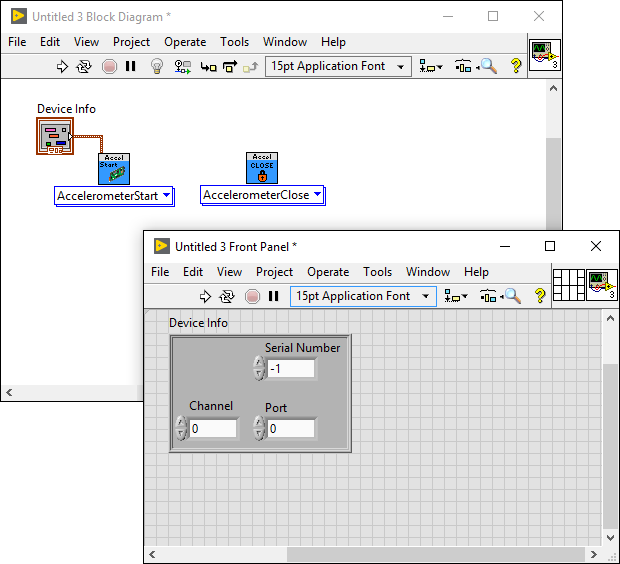Open View menu in Block Diagram window
Image resolution: width=620 pixels, height=564 pixels.
(86, 42)
